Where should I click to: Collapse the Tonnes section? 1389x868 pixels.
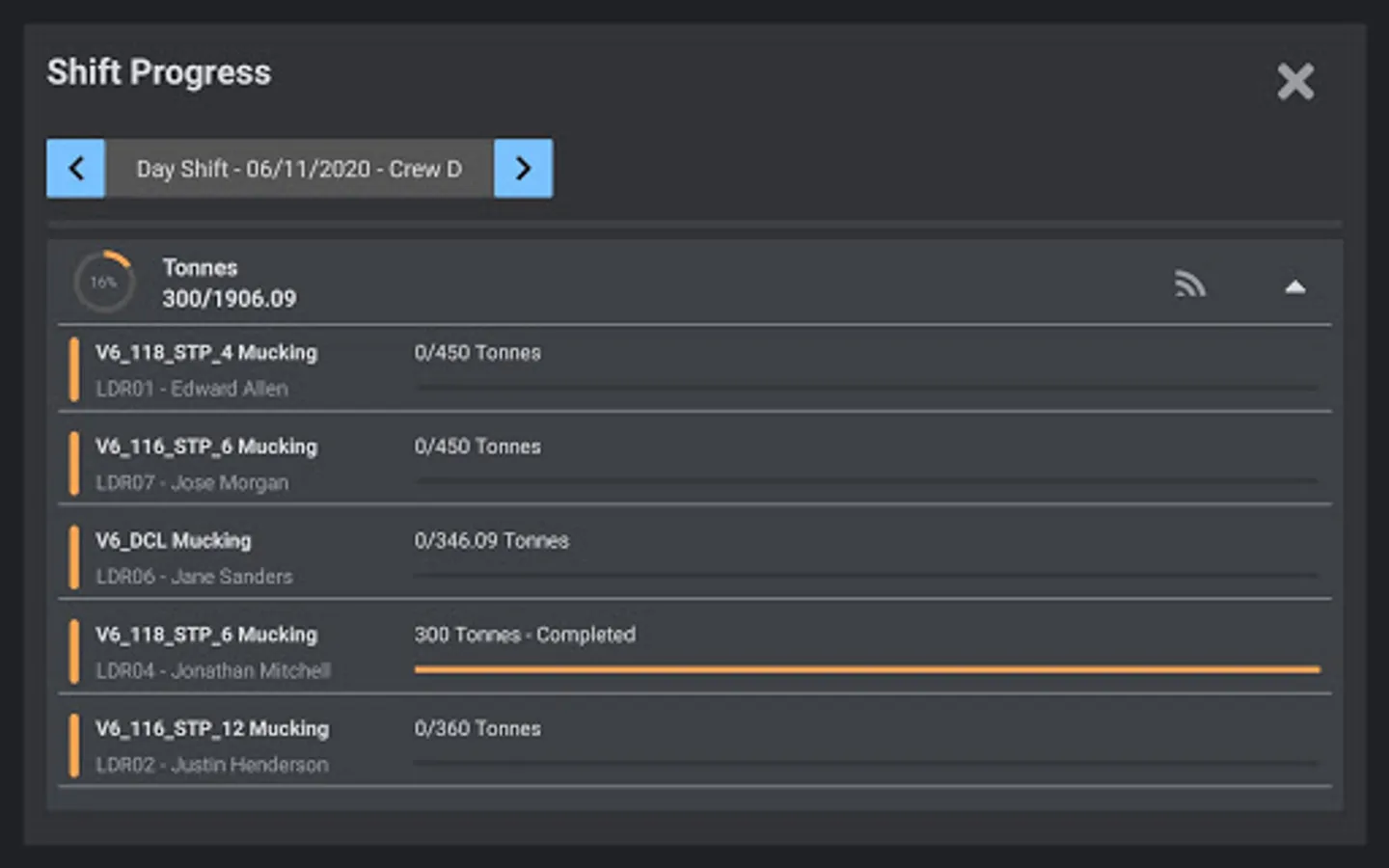point(1294,286)
